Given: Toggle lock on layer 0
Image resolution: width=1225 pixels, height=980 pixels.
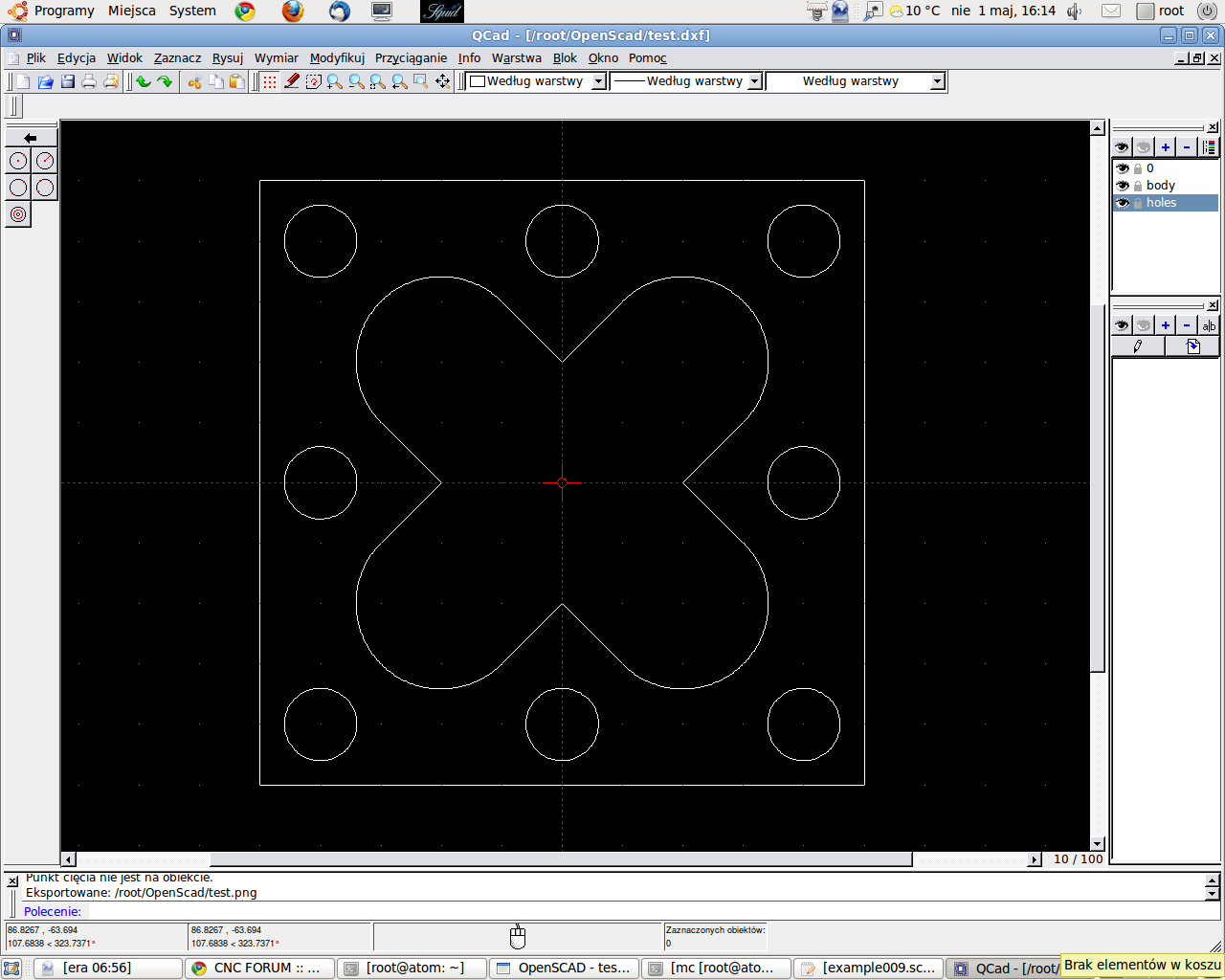Looking at the screenshot, I should coord(1138,168).
